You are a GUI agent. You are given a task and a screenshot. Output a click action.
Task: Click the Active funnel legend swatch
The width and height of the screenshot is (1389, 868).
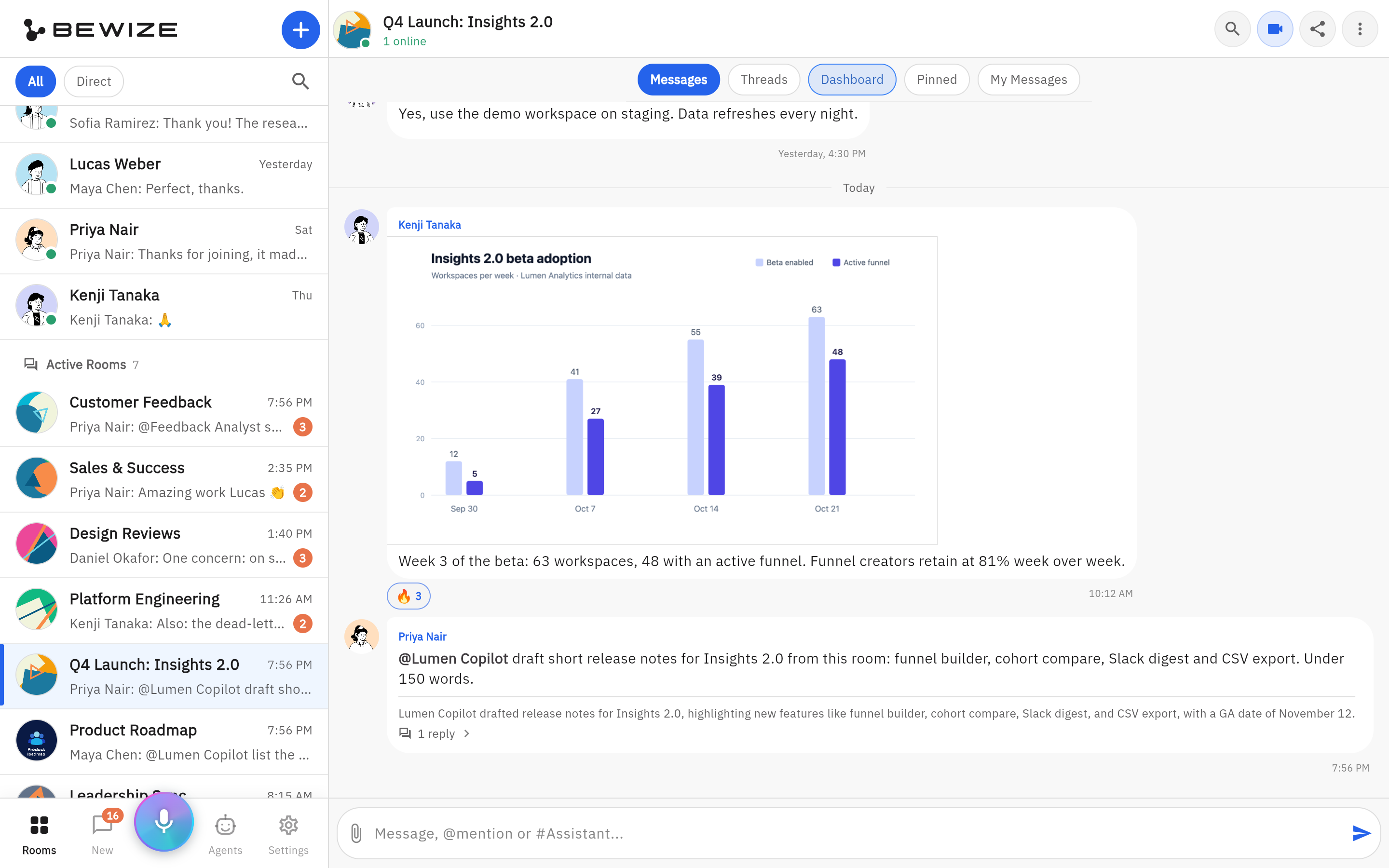click(x=836, y=262)
